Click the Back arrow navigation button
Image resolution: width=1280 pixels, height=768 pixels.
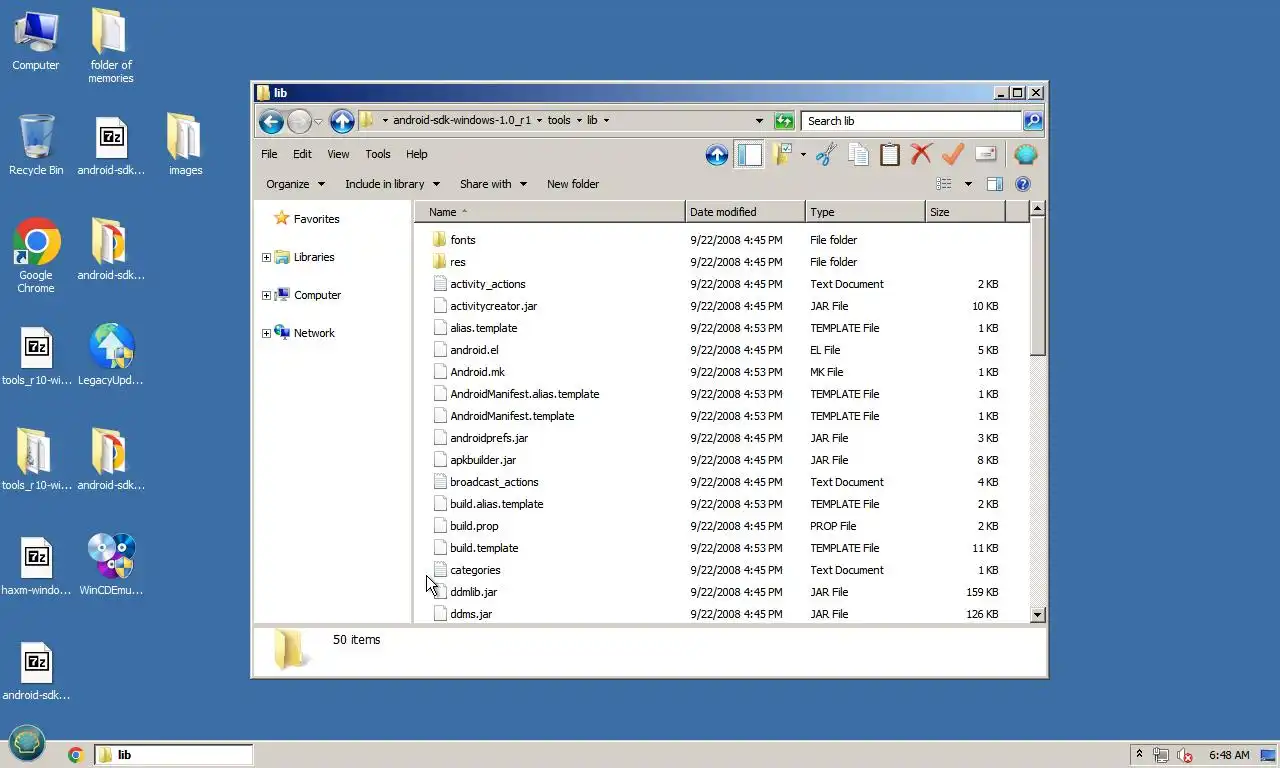pos(271,121)
